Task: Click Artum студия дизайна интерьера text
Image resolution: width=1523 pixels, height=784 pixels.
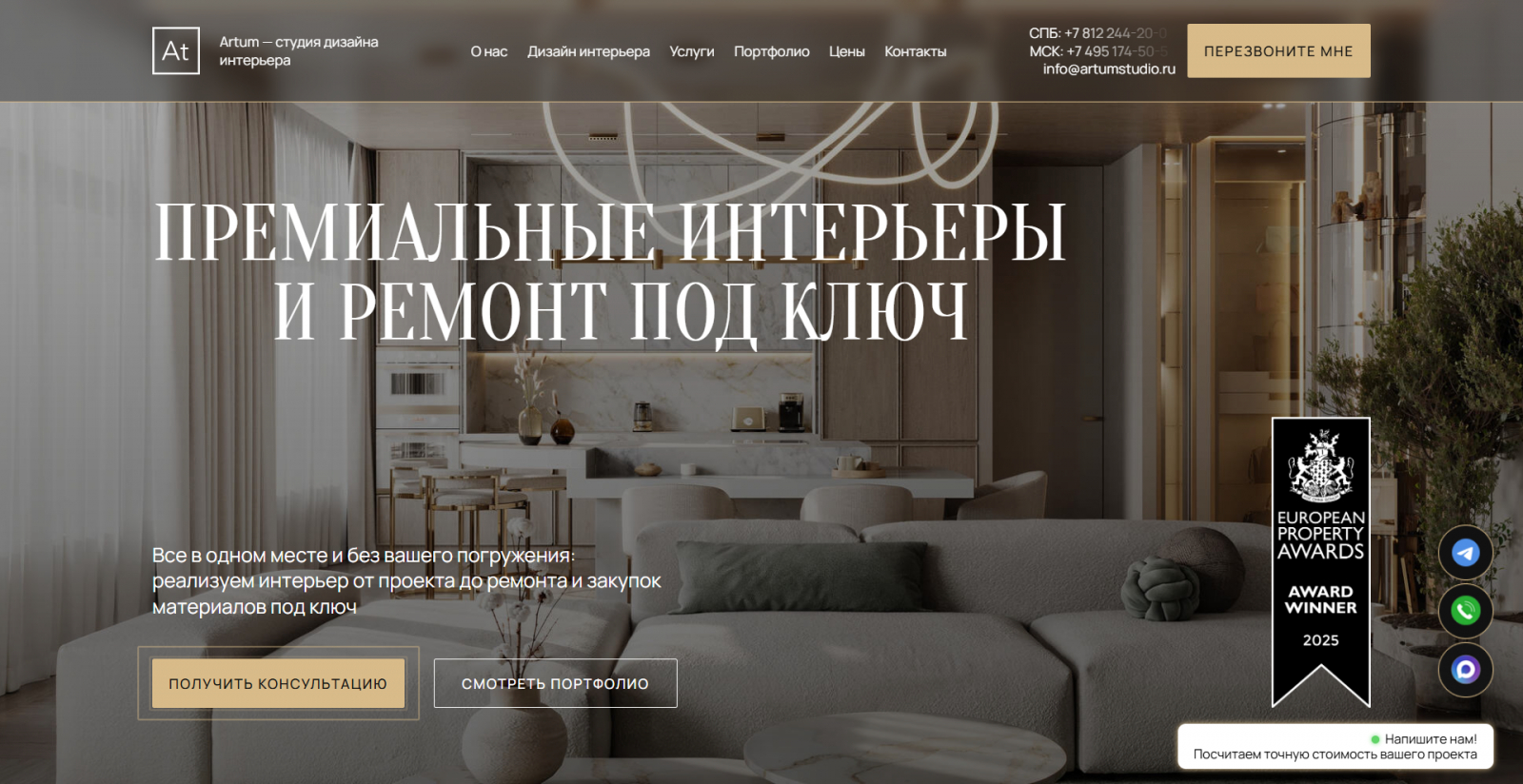Action: pyautogui.click(x=299, y=50)
